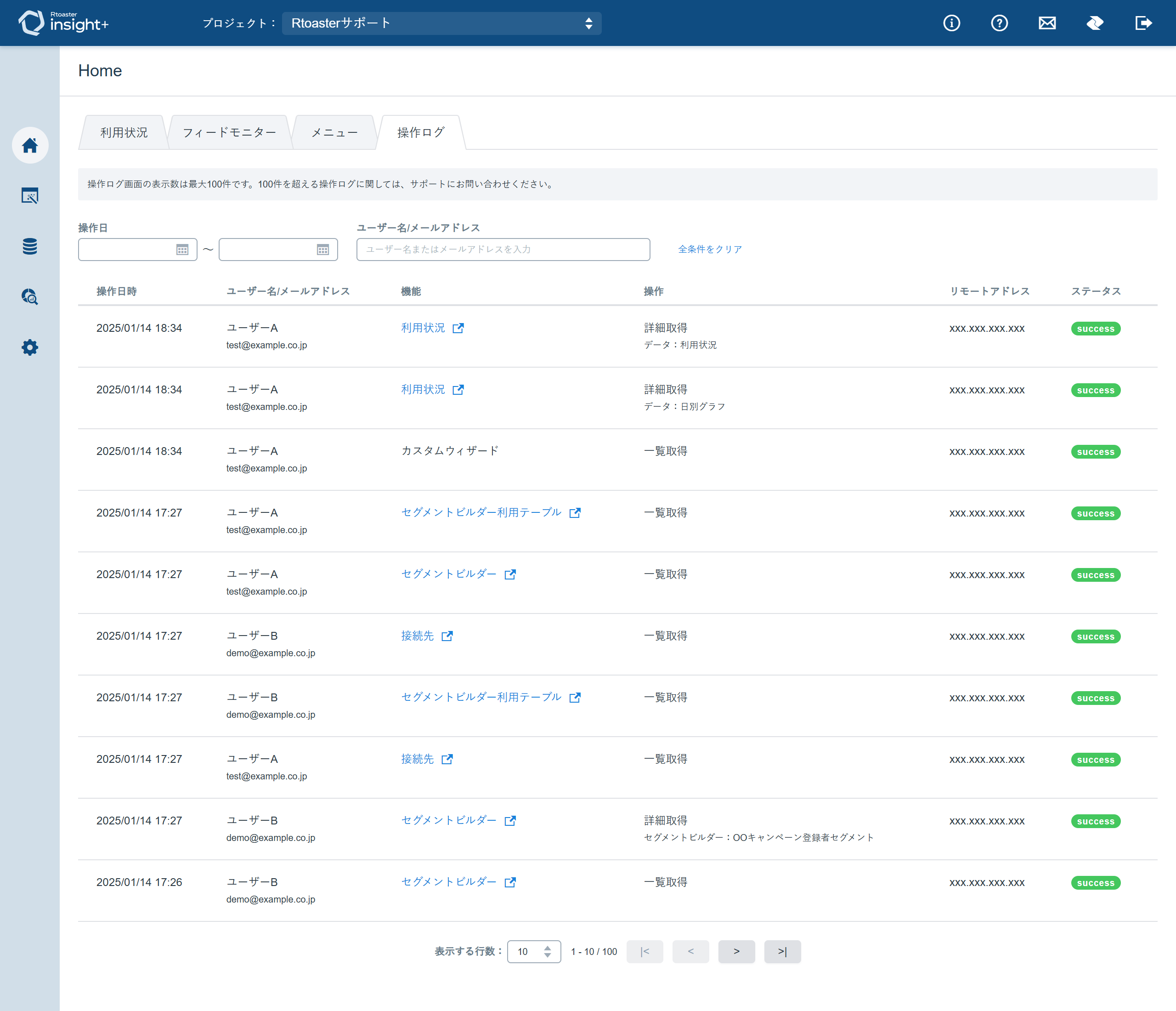Go to next page with > button
This screenshot has height=1011, width=1176.
coord(736,951)
